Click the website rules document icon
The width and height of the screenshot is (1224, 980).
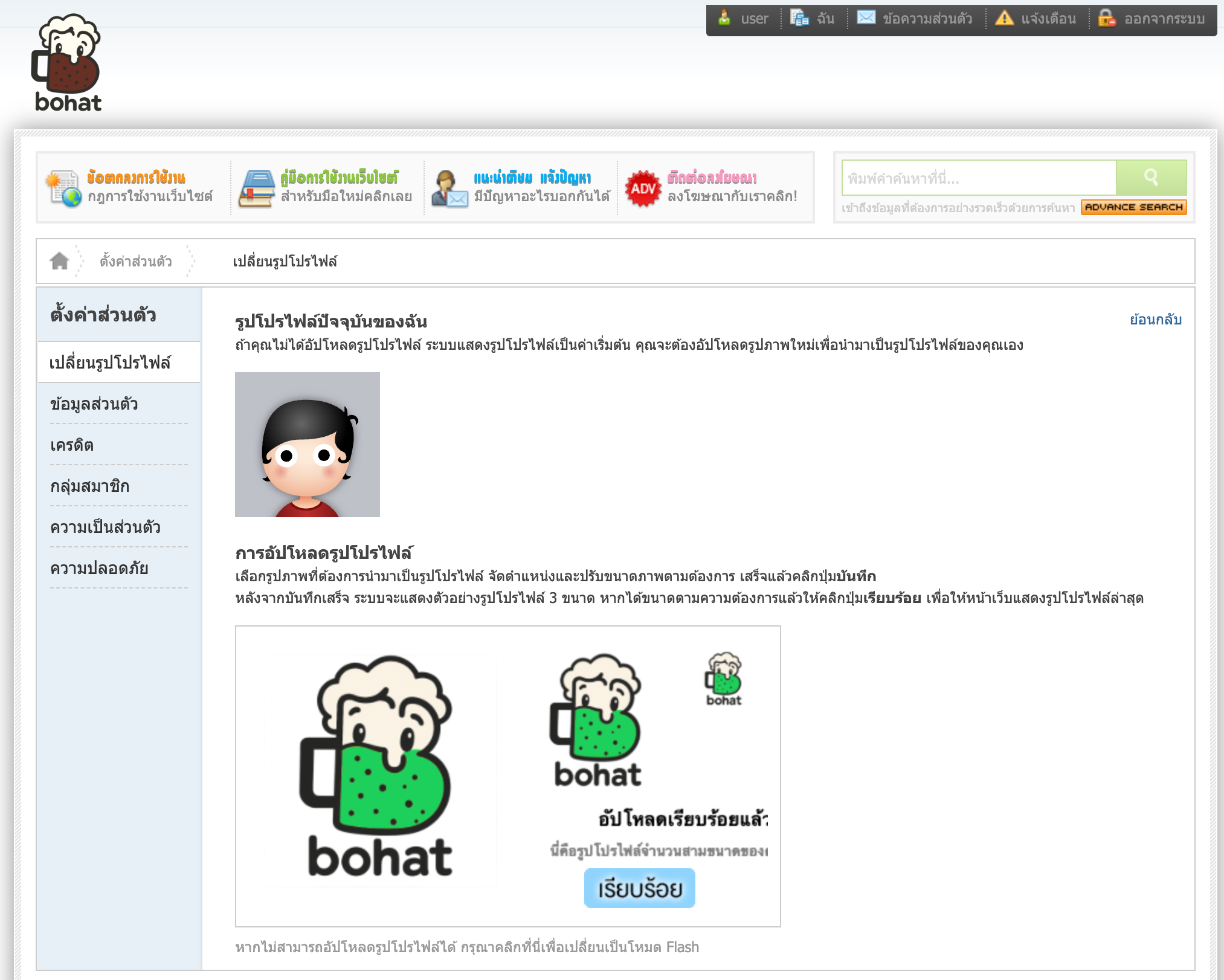63,189
